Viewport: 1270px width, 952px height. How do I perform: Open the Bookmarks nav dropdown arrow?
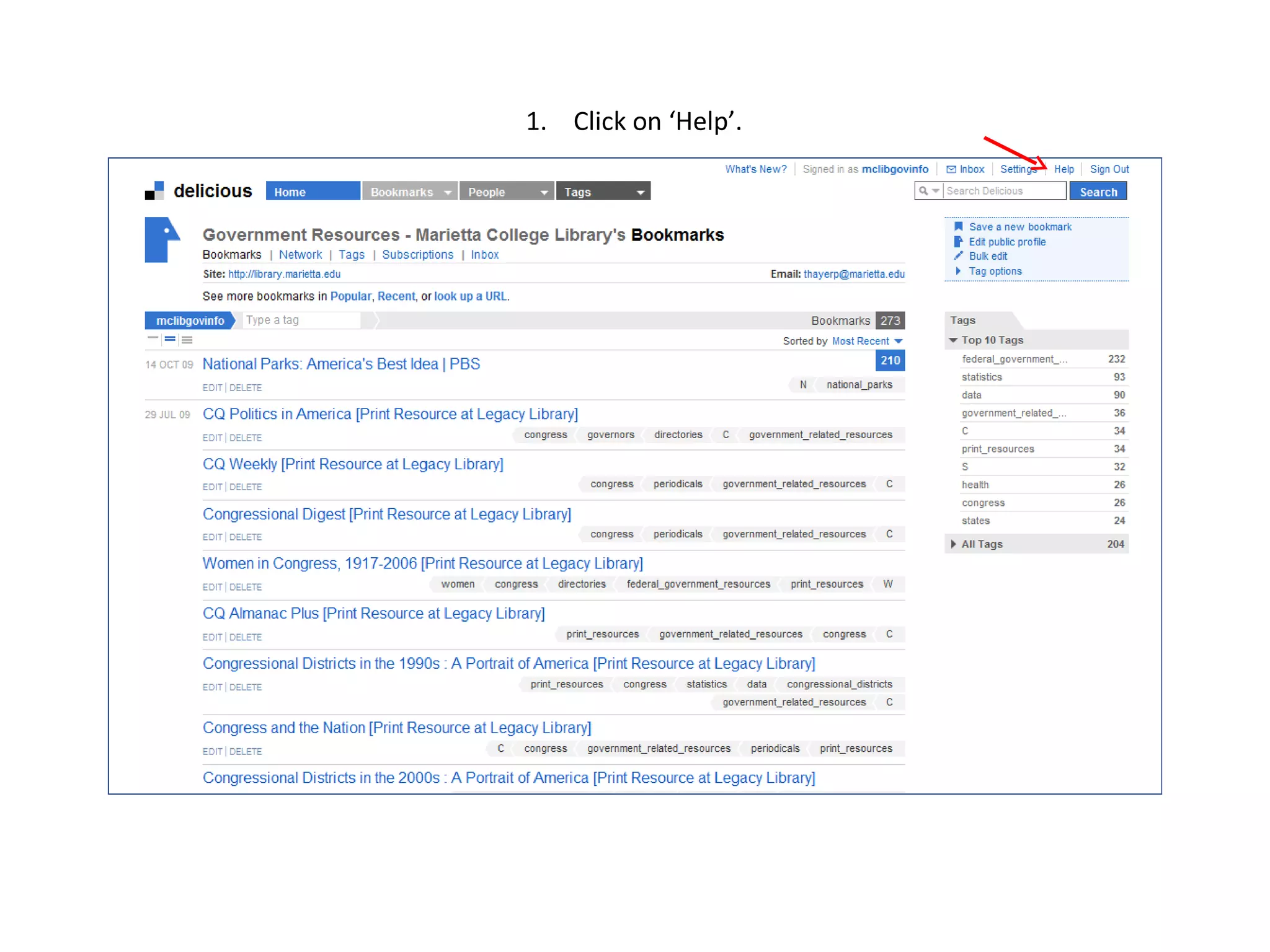pyautogui.click(x=448, y=192)
